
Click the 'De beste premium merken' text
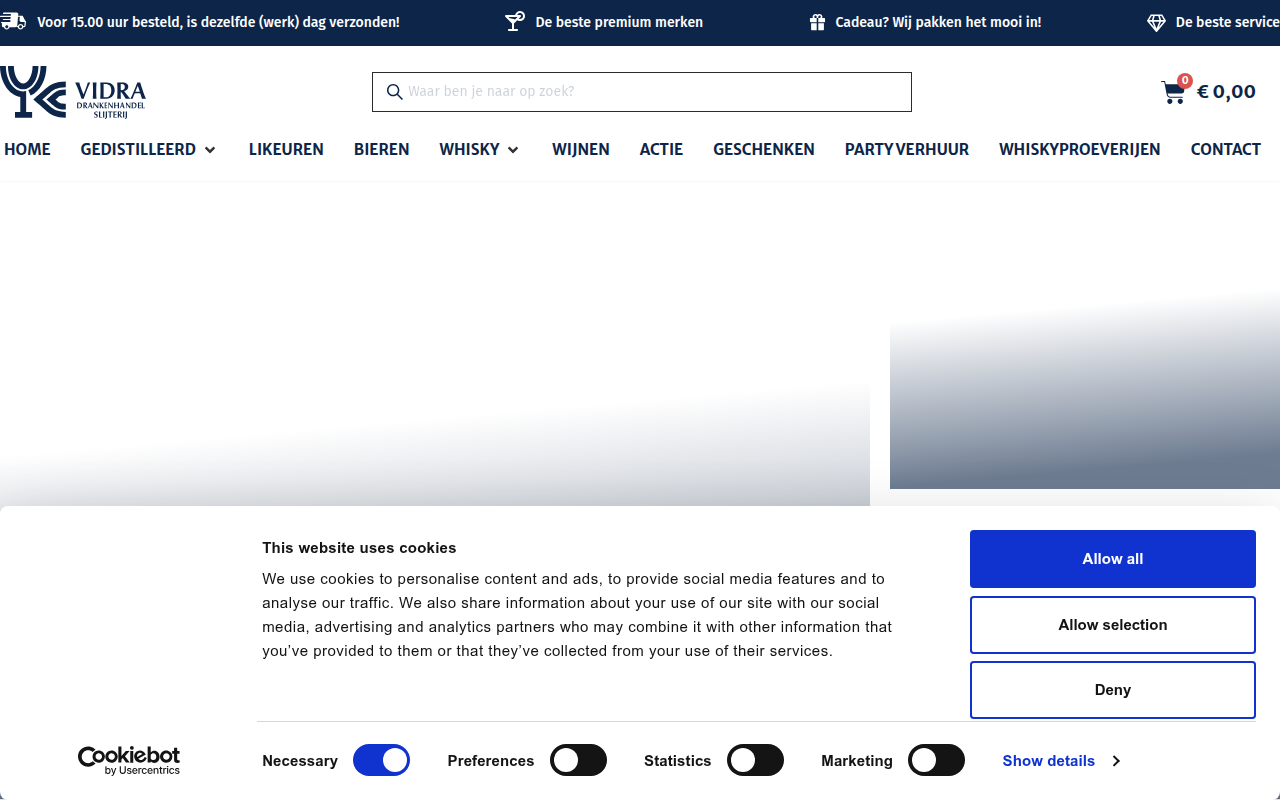point(619,22)
